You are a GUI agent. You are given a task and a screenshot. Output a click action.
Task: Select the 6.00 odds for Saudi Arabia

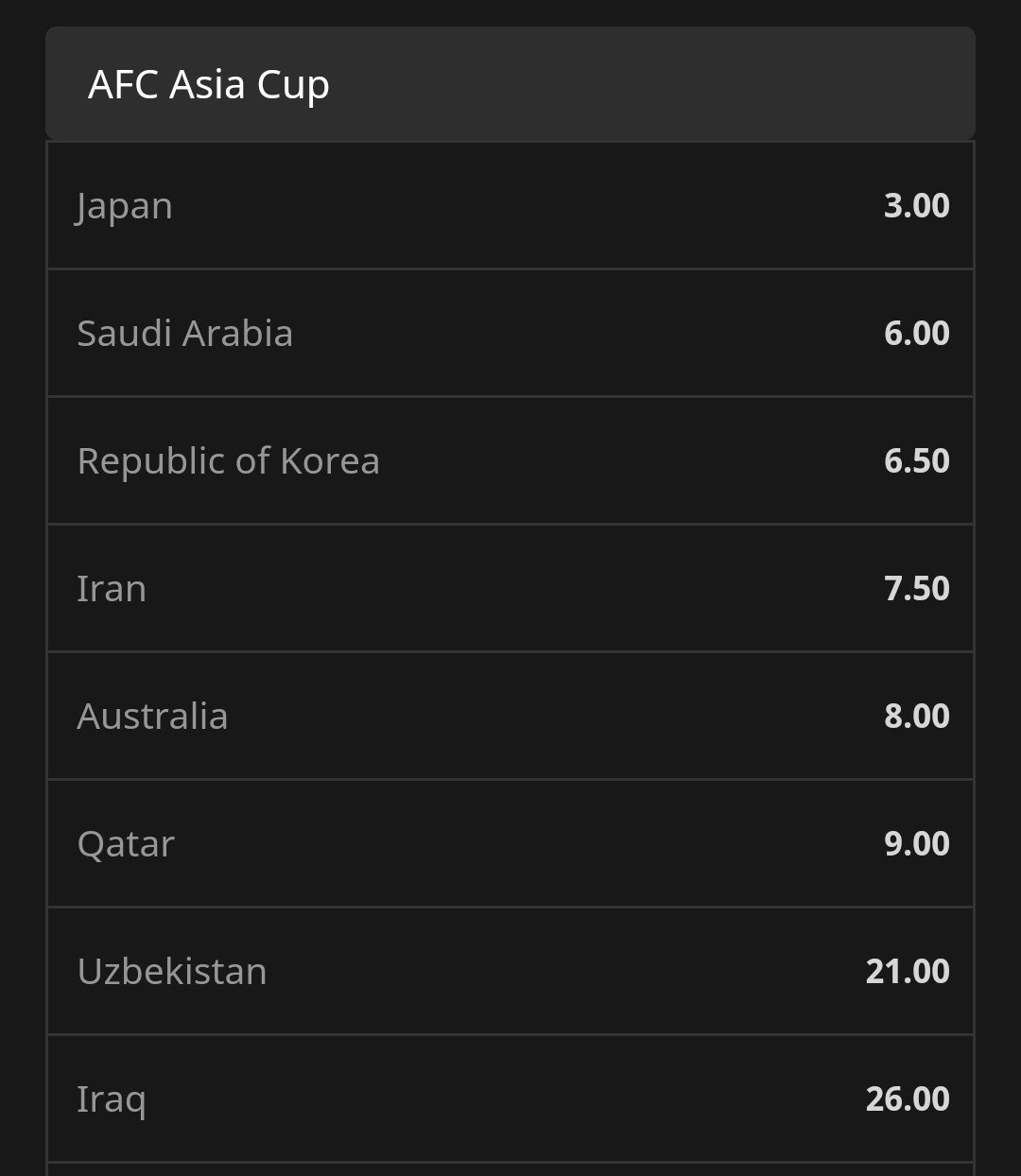coord(916,334)
